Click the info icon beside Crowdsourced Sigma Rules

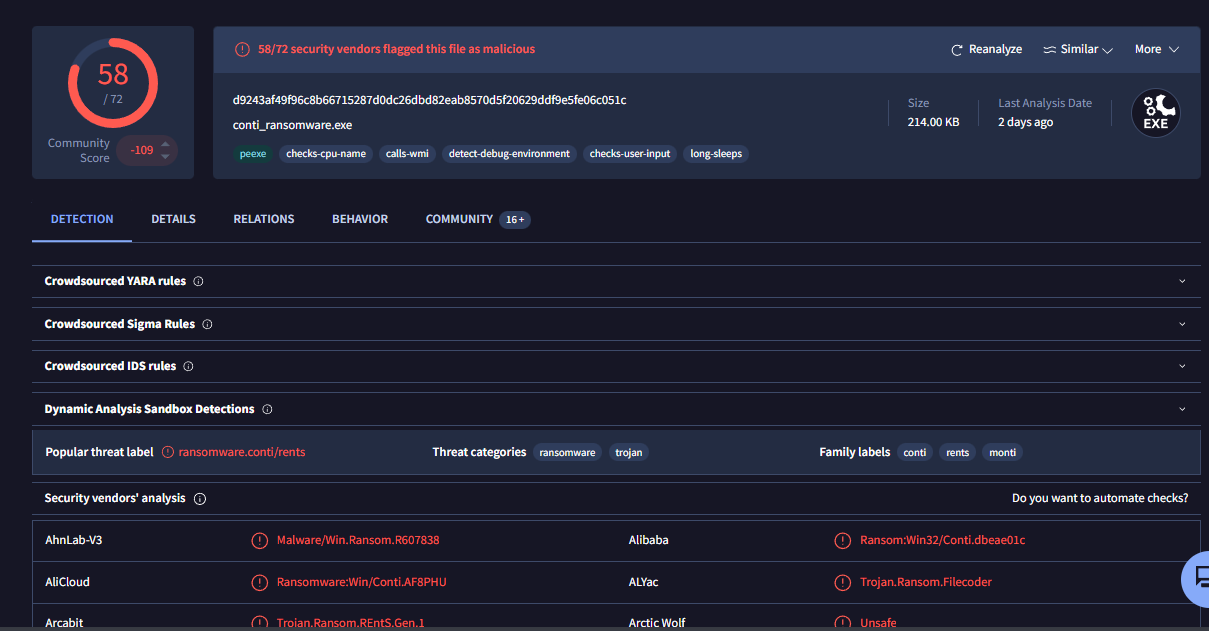coord(207,324)
